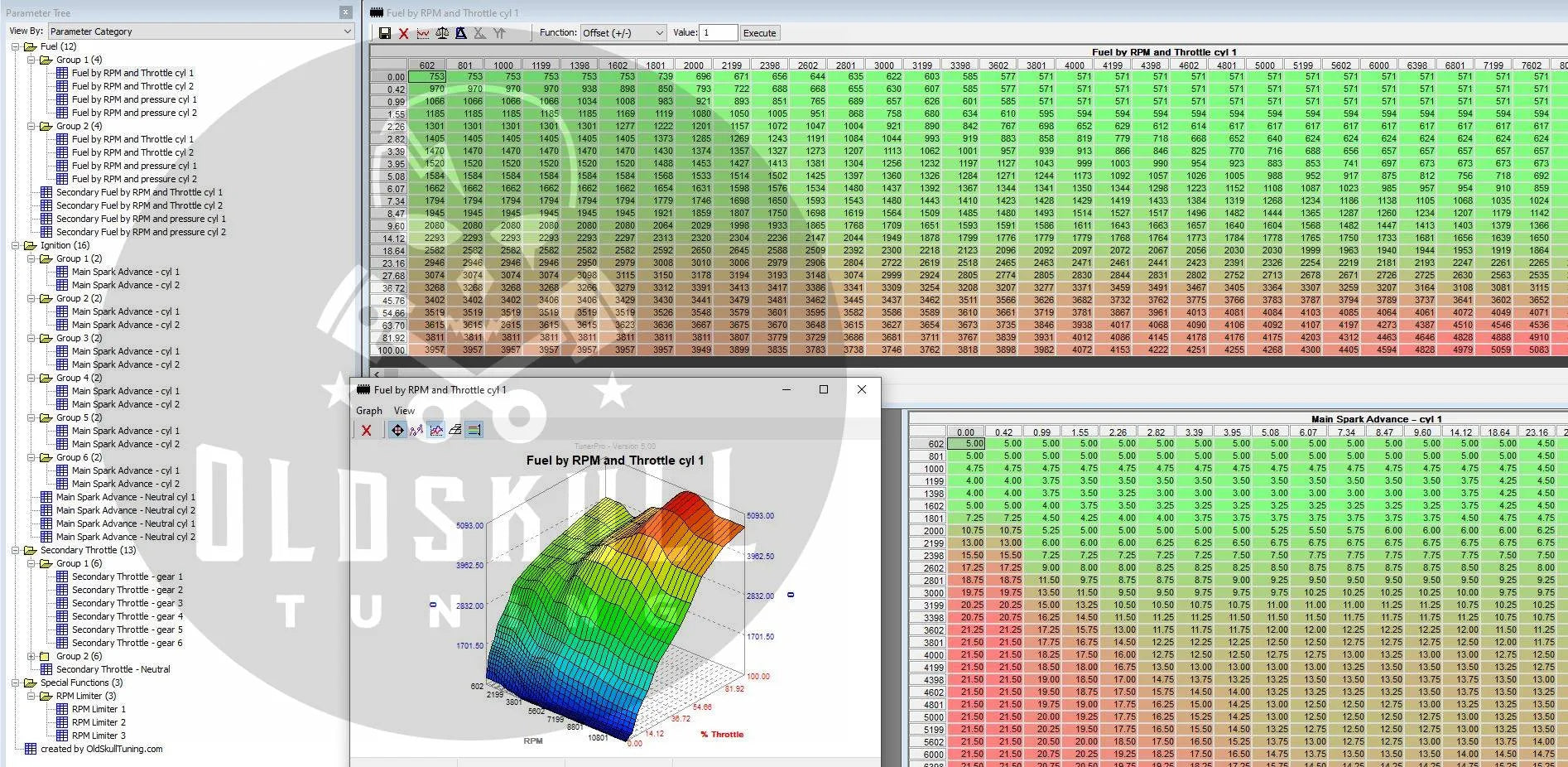The height and width of the screenshot is (767, 1568).
Task: Select RPM Limiter 1 in parameter tree
Action: tap(99, 709)
